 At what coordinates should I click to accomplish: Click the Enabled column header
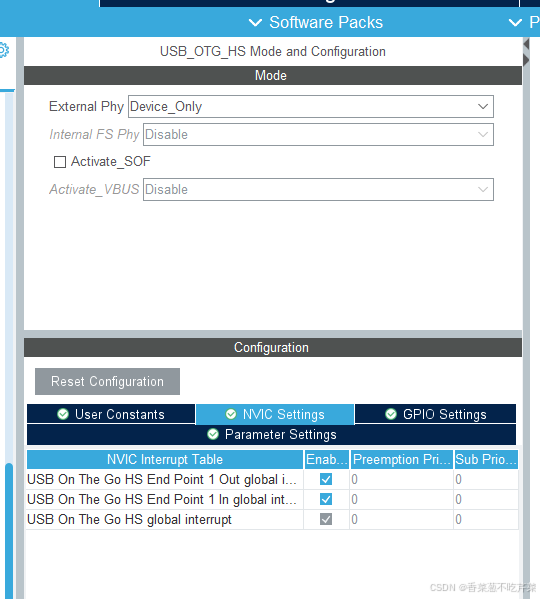pyautogui.click(x=327, y=460)
